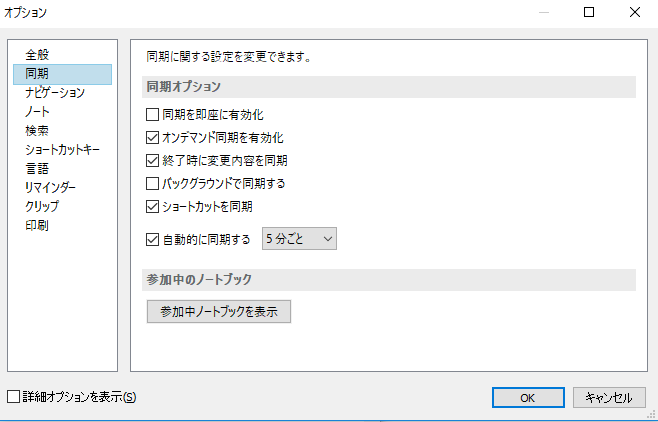Open the ノート settings category

pos(38,112)
